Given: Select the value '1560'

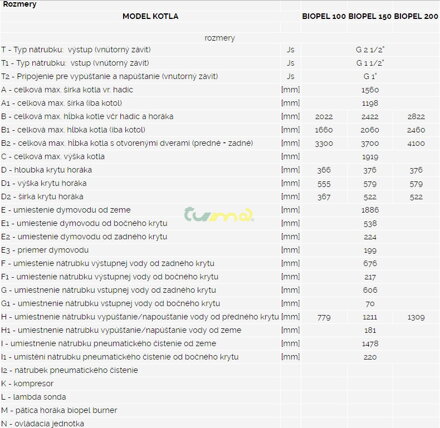Looking at the screenshot, I should [370, 90].
